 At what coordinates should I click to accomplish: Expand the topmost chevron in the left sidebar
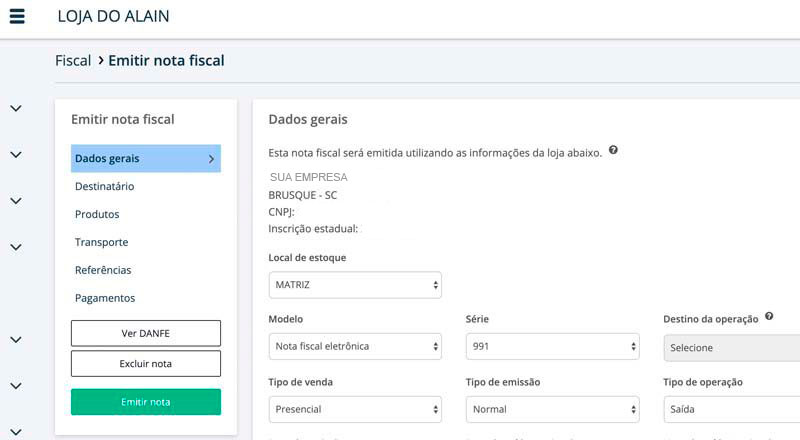click(x=15, y=108)
